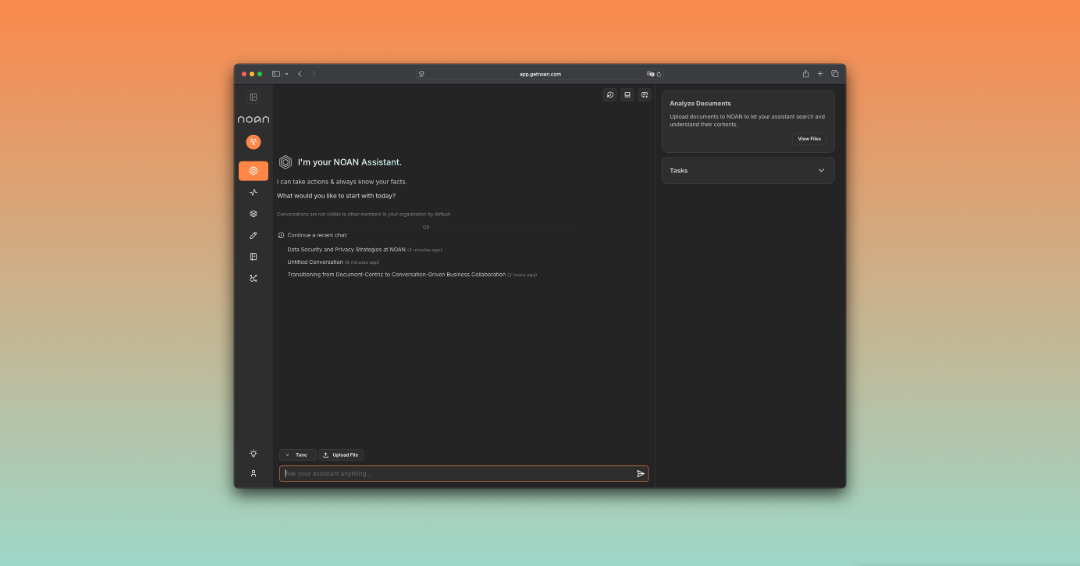This screenshot has height=566, width=1080.
Task: Click translate icon in address bar
Action: pyautogui.click(x=650, y=74)
